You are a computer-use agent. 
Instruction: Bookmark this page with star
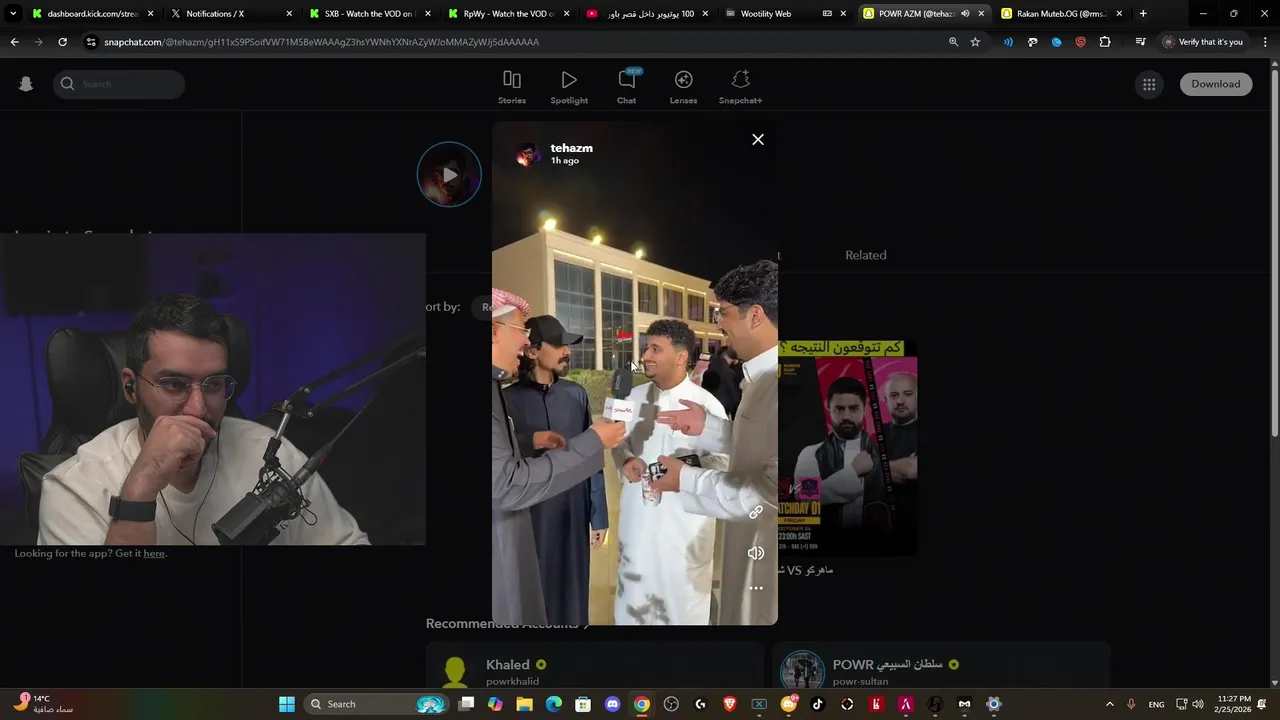pyautogui.click(x=975, y=42)
